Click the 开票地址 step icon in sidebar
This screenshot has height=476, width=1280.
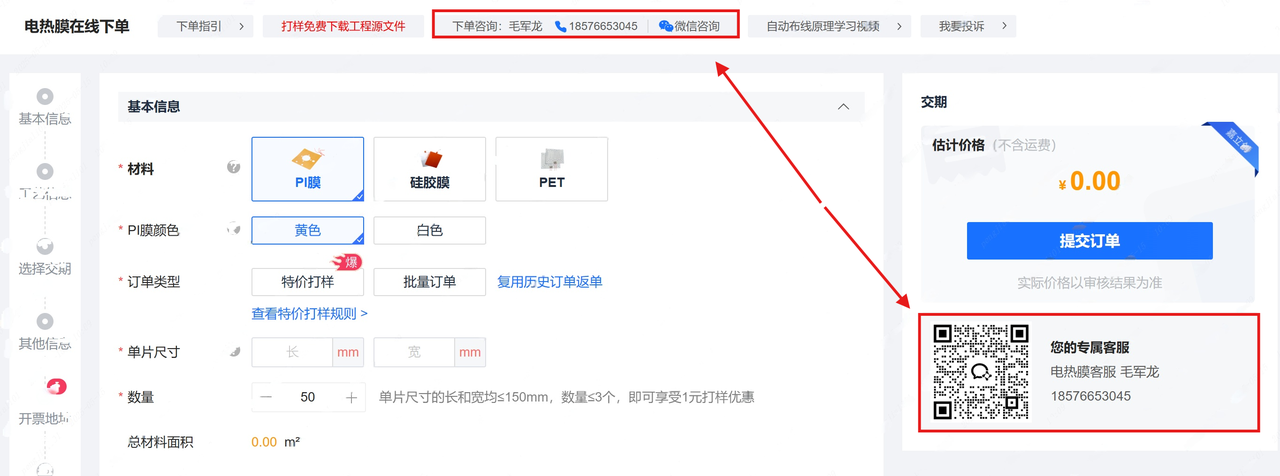[56, 386]
